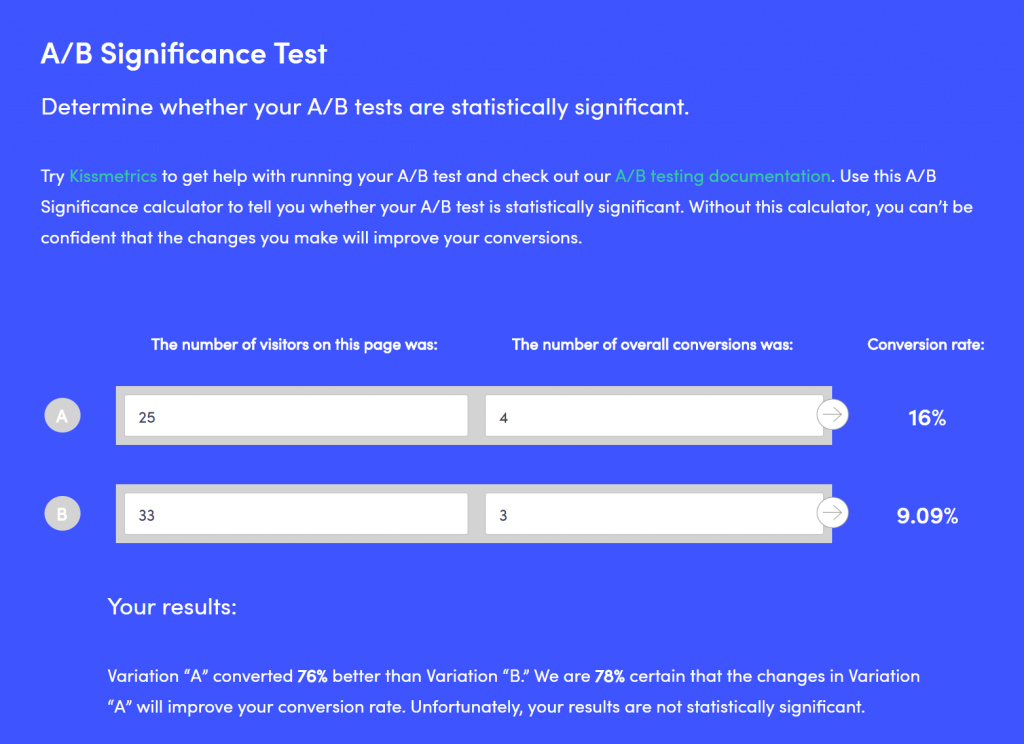
Task: Click the 16% conversion rate value
Action: pyautogui.click(x=927, y=418)
